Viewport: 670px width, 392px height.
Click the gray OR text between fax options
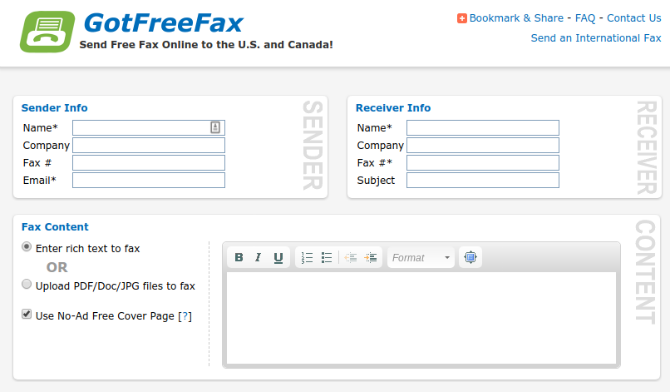[x=57, y=267]
